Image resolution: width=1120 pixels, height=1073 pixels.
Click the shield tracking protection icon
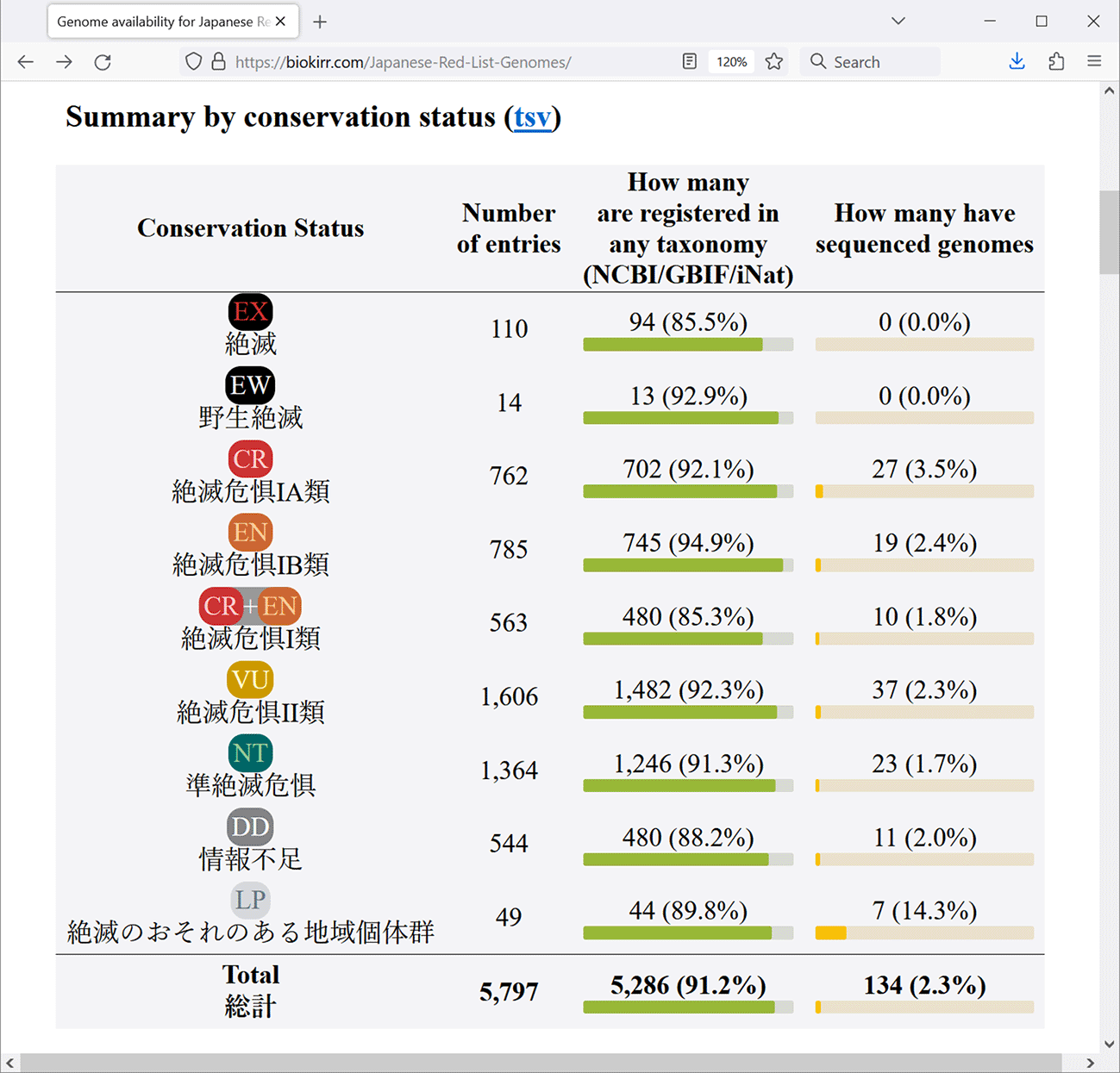coord(194,62)
